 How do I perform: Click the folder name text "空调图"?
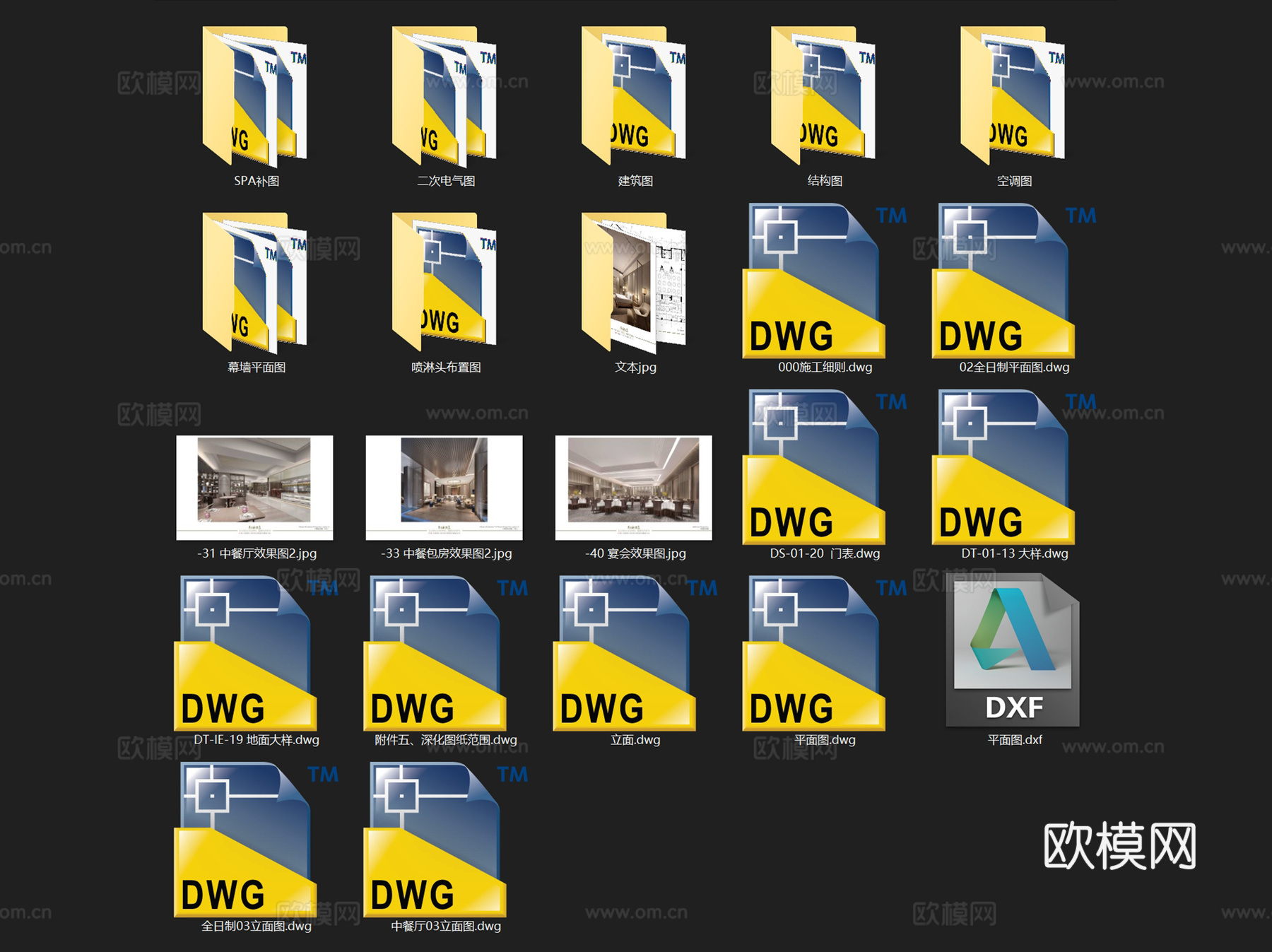pos(1014,181)
